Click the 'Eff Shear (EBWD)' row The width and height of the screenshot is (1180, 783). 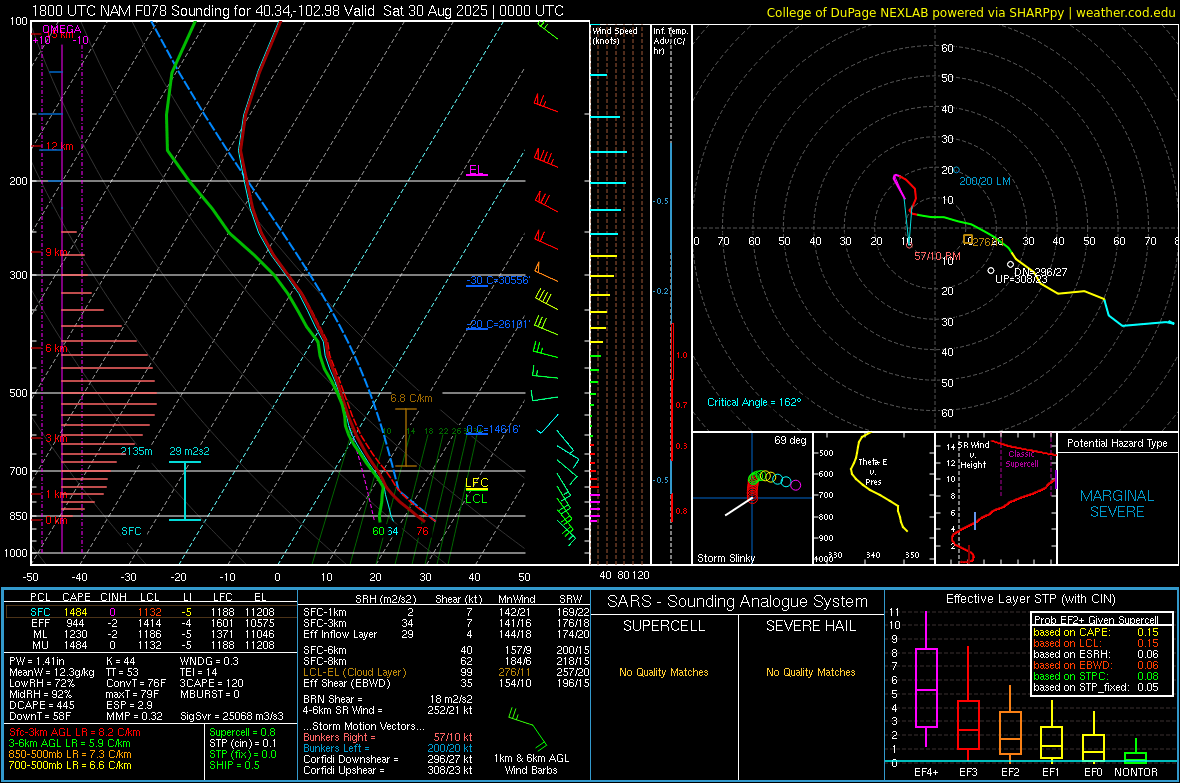[446, 683]
